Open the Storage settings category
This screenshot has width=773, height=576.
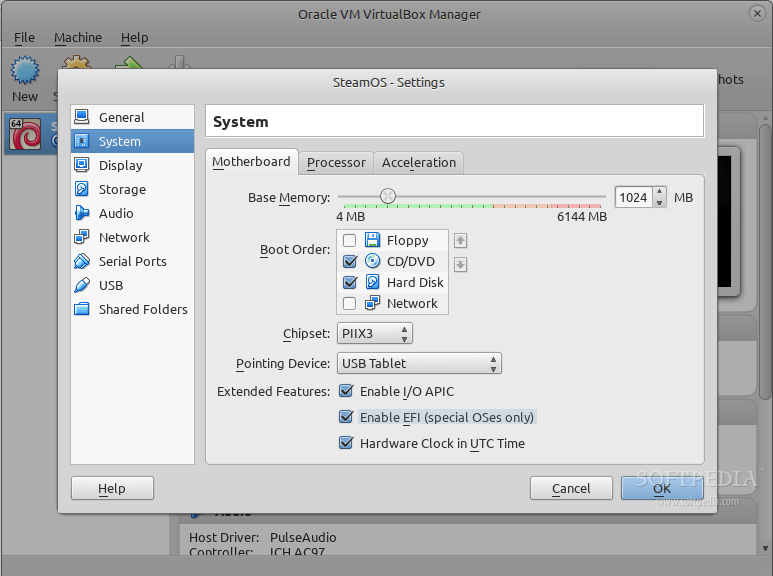point(122,189)
